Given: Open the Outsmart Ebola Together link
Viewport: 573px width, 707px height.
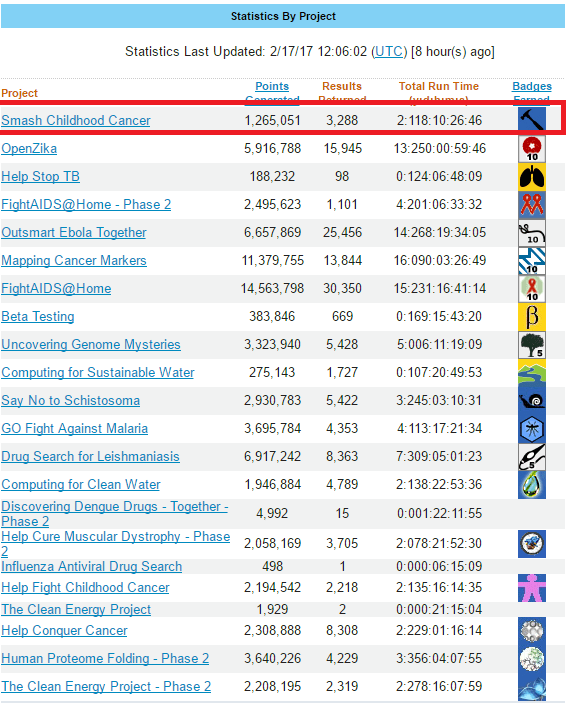Looking at the screenshot, I should pyautogui.click(x=74, y=232).
